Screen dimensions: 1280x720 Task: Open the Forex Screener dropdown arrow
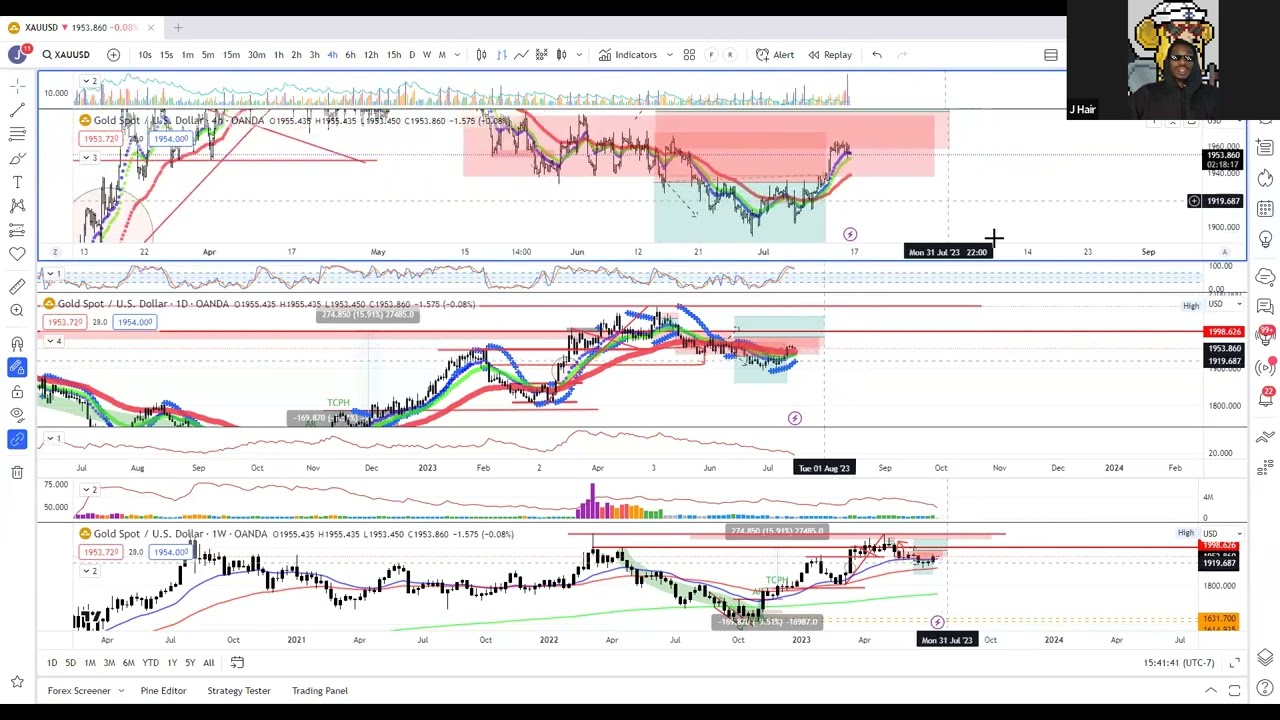tap(121, 691)
